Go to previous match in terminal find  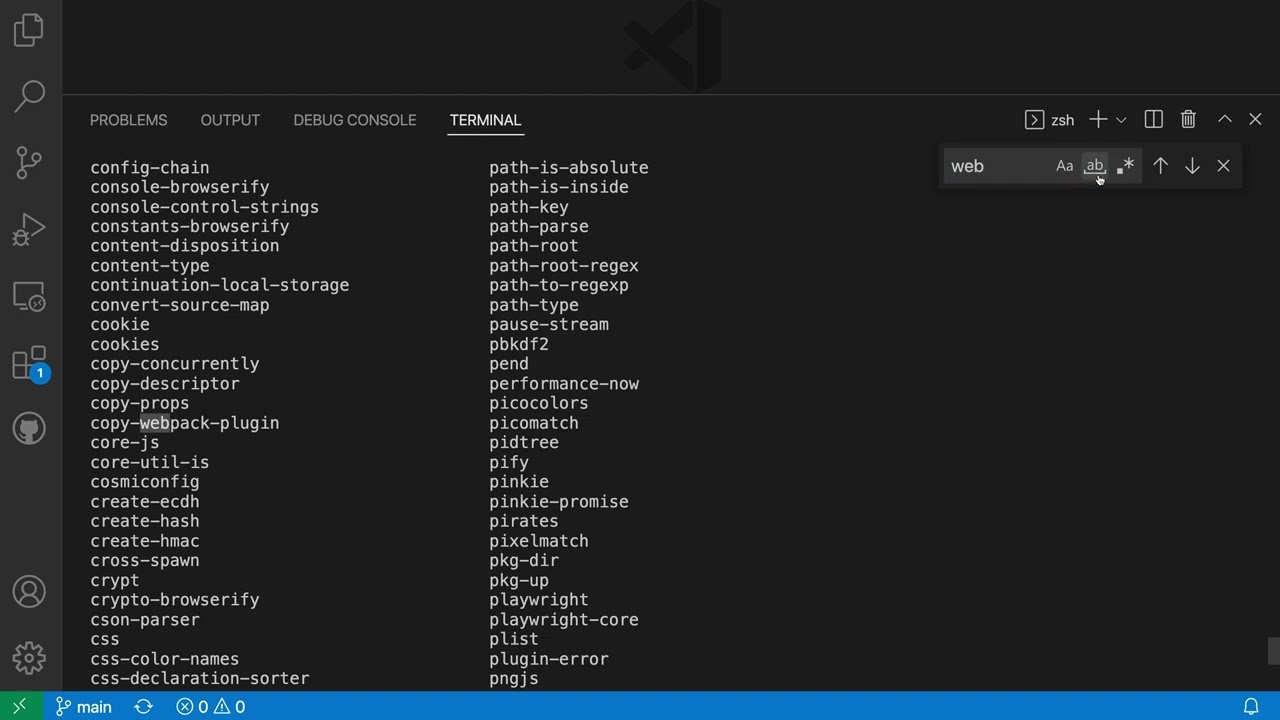pos(1160,166)
